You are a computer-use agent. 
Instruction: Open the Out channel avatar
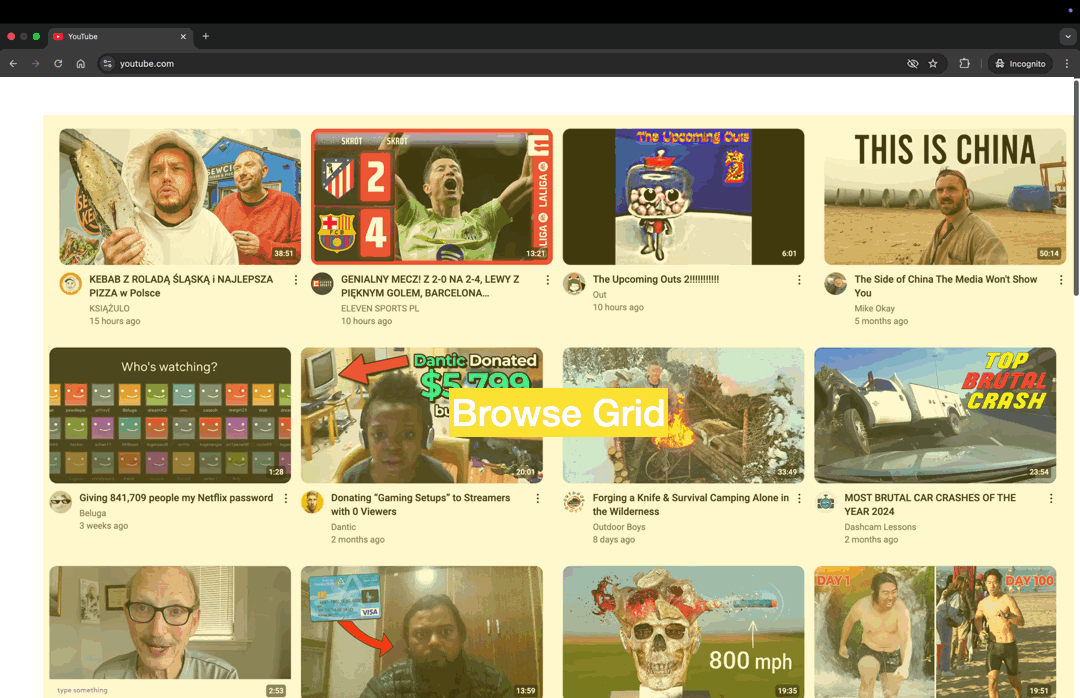click(574, 283)
